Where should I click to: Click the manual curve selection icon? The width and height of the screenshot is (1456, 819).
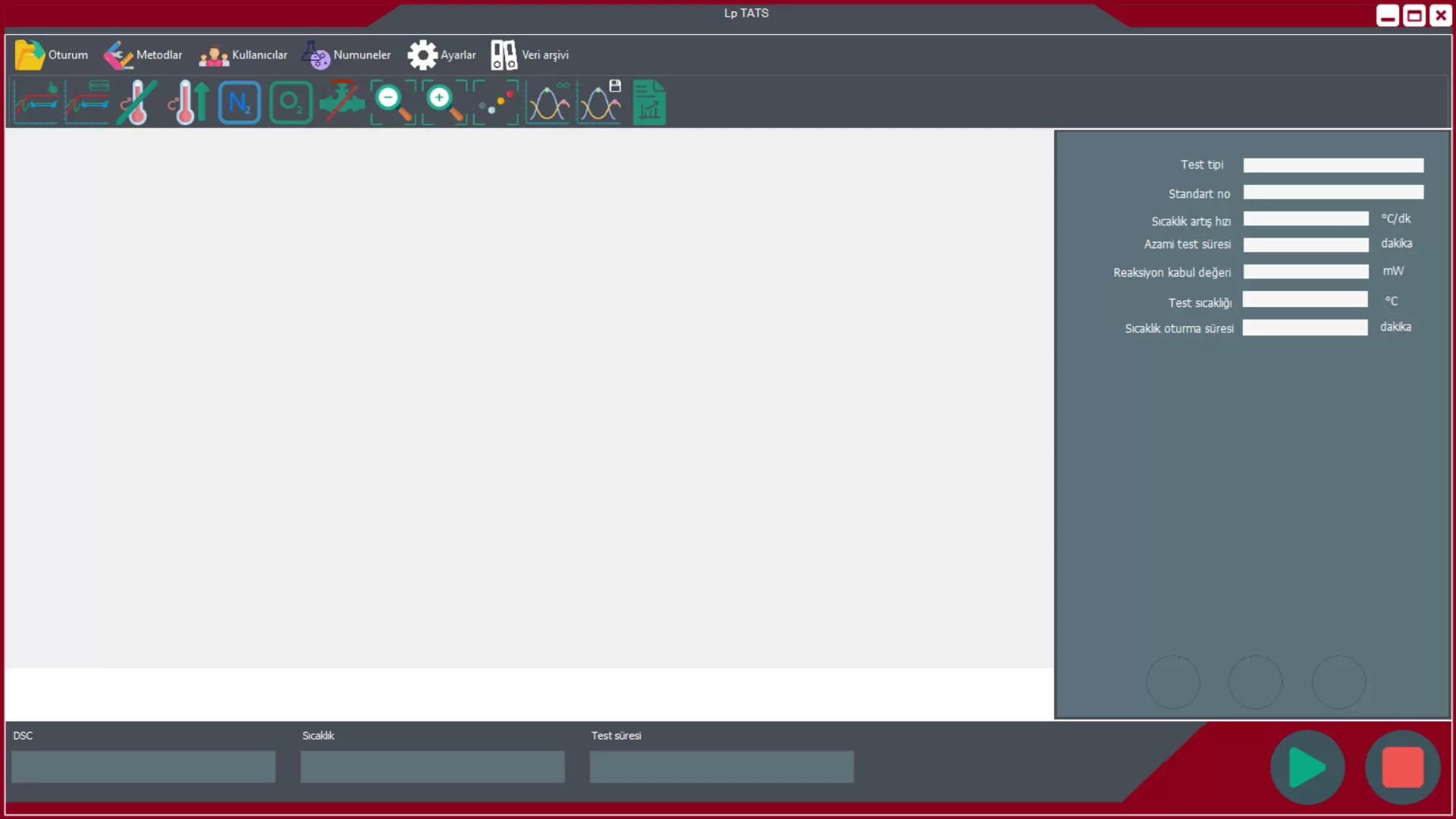[x=36, y=102]
